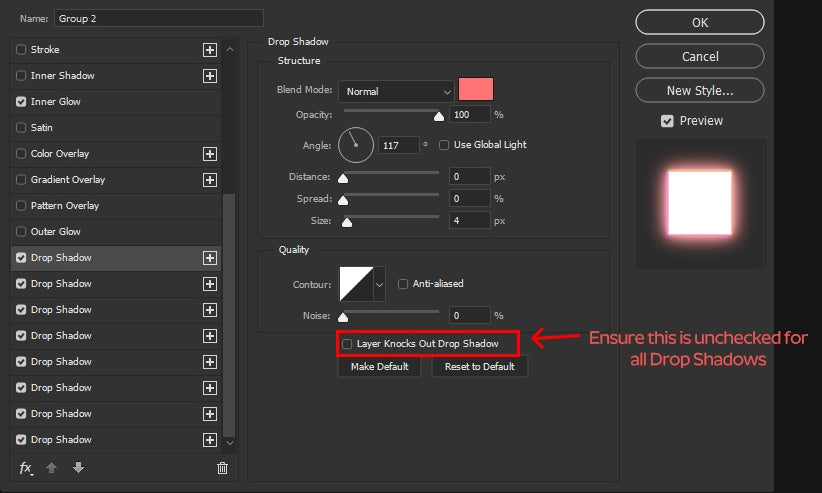Click the effects list vertical scrollbar thumb
The width and height of the screenshot is (822, 493).
[x=229, y=315]
